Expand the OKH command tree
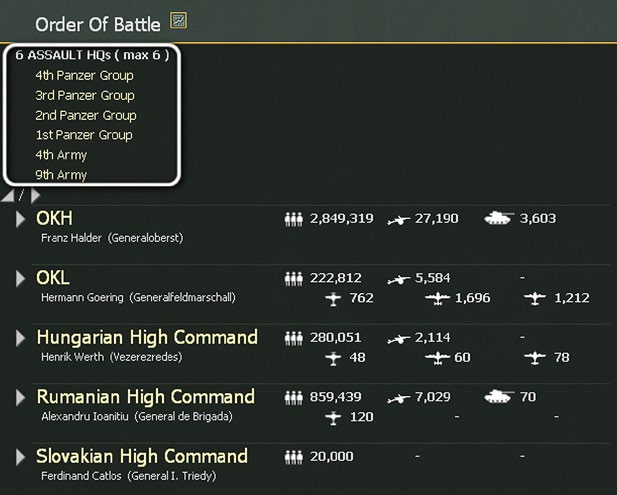This screenshot has width=617, height=495. point(20,219)
